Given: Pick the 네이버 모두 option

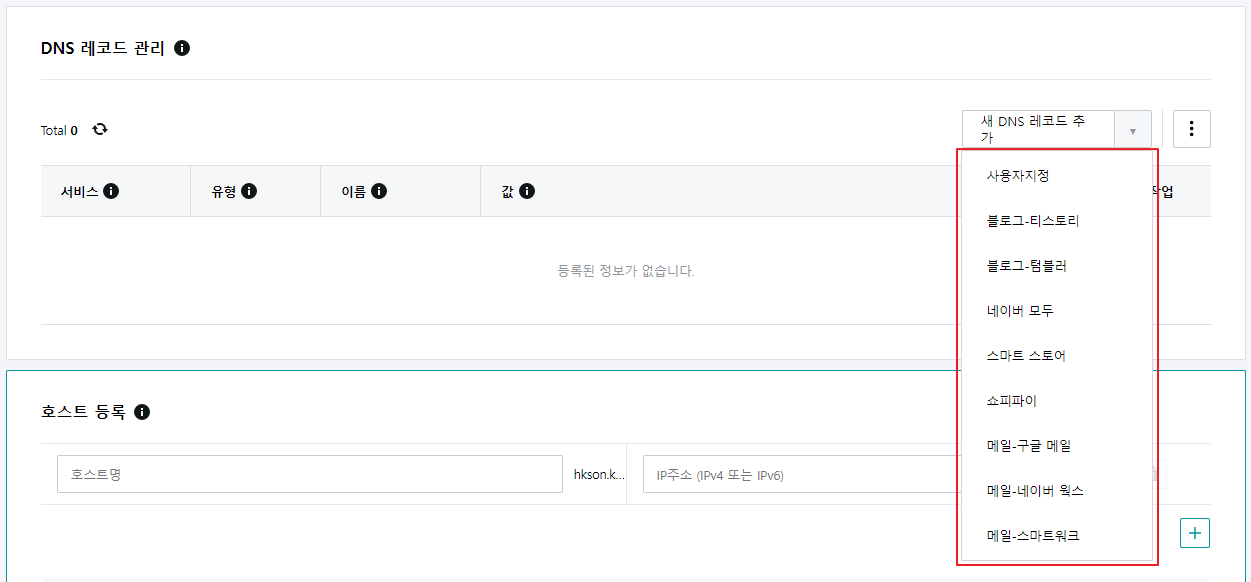Looking at the screenshot, I should [1020, 311].
